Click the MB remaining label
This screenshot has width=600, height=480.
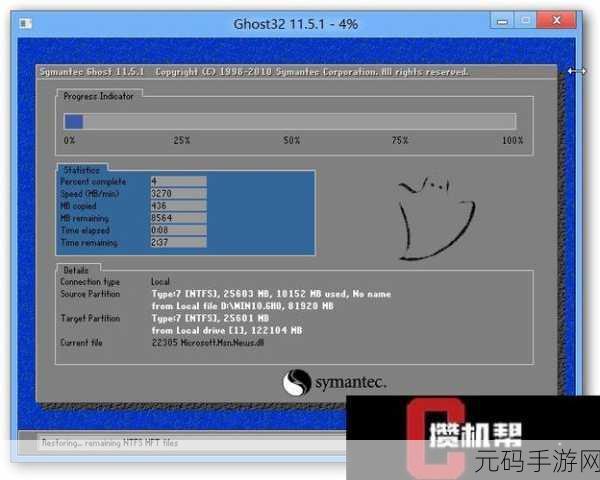tap(85, 218)
